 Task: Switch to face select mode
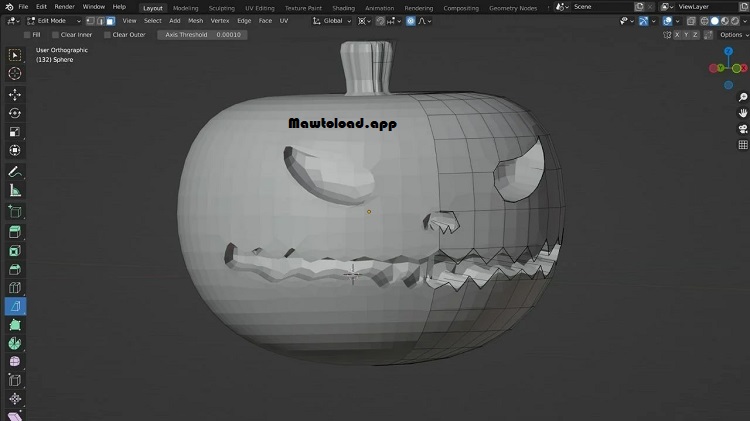(x=110, y=21)
